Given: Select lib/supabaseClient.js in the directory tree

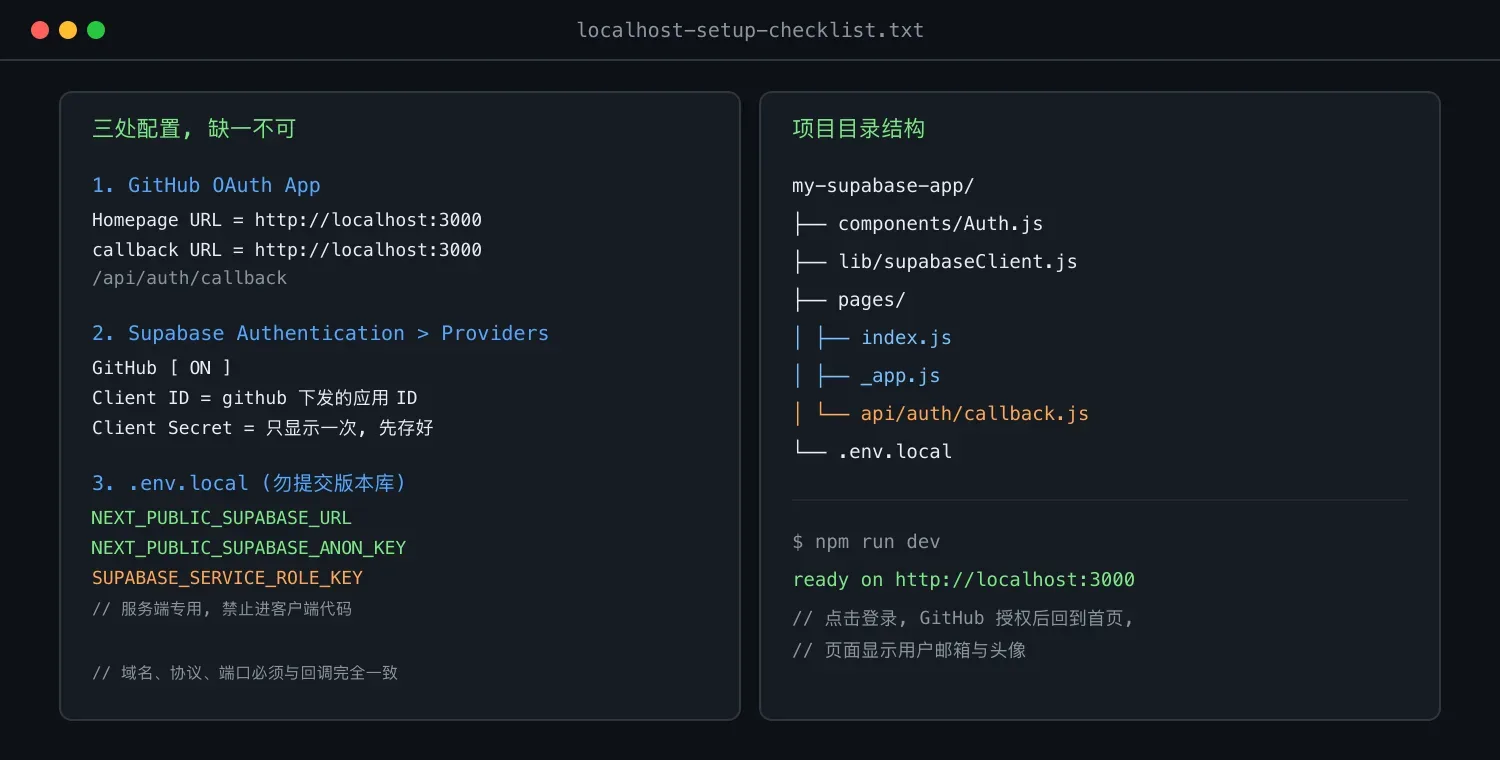Looking at the screenshot, I should pyautogui.click(x=958, y=262).
